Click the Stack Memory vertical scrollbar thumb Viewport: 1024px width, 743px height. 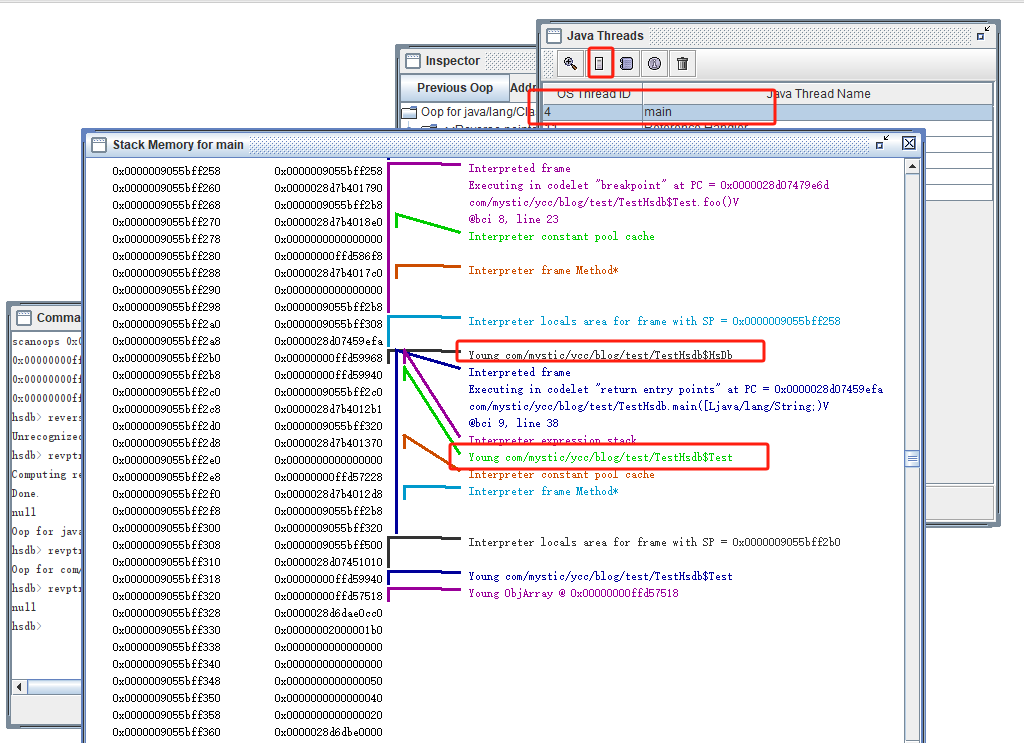click(912, 459)
